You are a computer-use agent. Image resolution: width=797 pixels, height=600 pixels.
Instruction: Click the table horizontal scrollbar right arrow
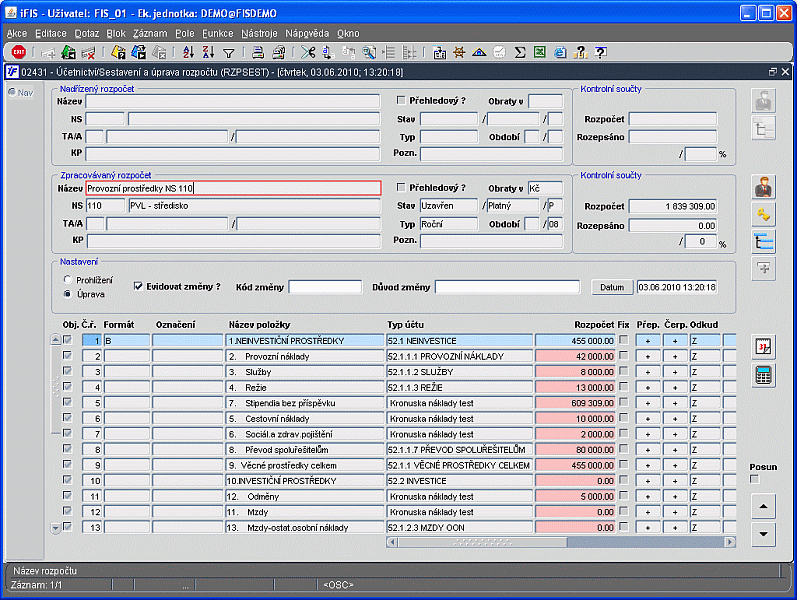[731, 541]
